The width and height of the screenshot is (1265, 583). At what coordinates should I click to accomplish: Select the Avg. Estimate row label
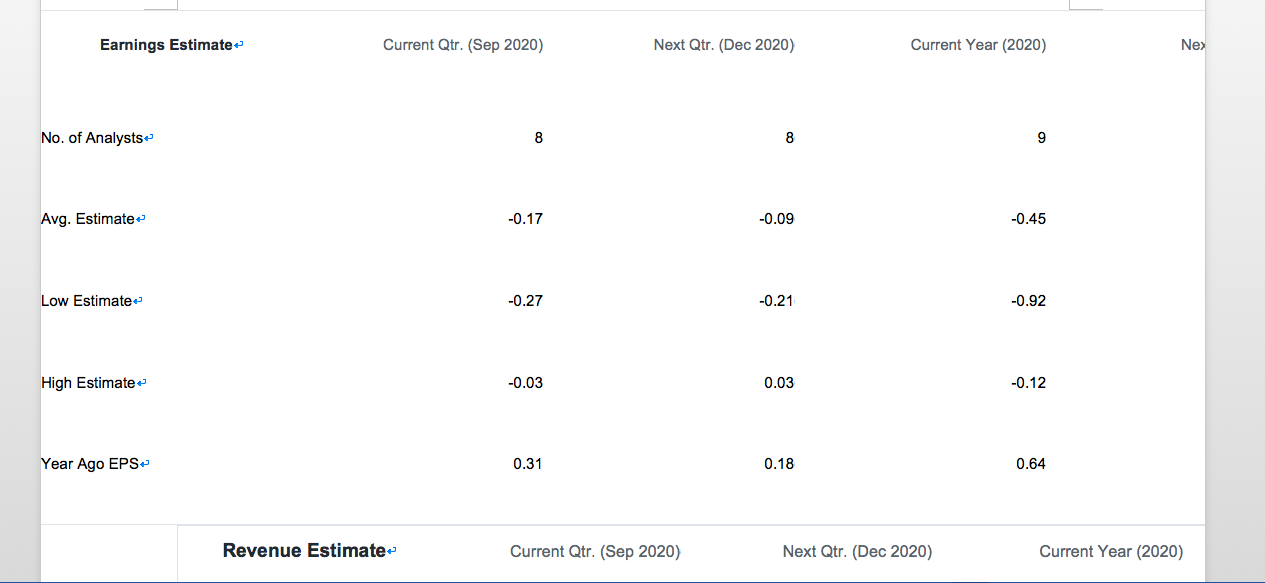(88, 219)
